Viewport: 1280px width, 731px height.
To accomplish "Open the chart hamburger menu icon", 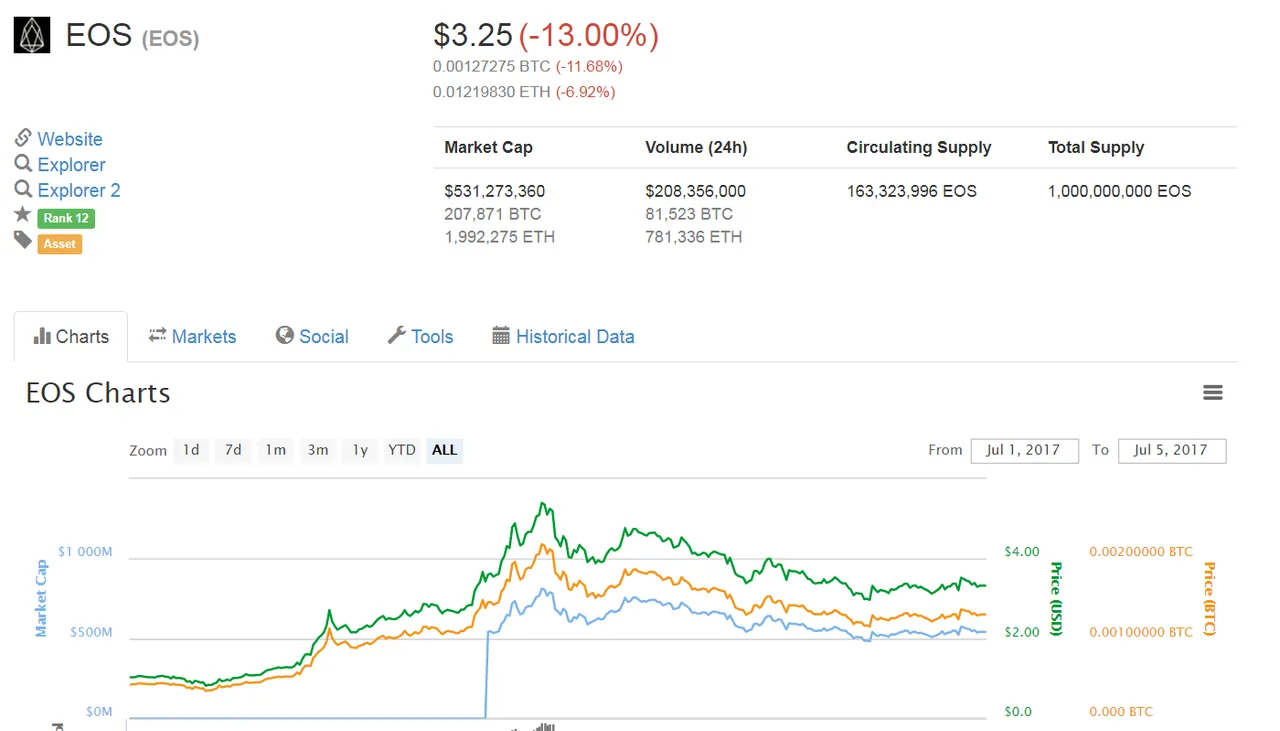I will (1213, 393).
